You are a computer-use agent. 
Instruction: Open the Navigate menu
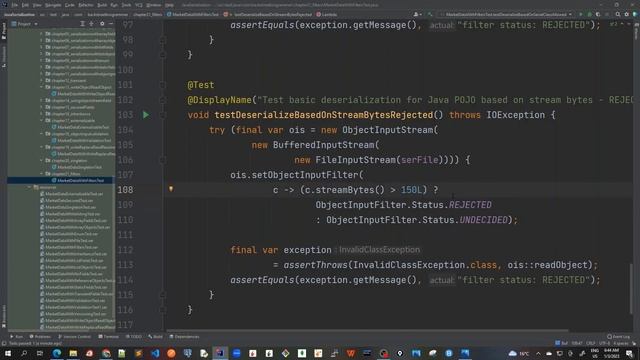coord(53,5)
